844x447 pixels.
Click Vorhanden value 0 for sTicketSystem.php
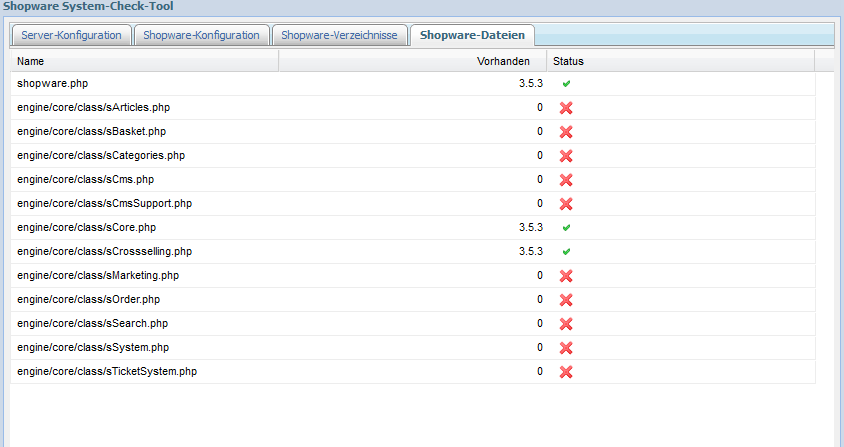coord(540,371)
